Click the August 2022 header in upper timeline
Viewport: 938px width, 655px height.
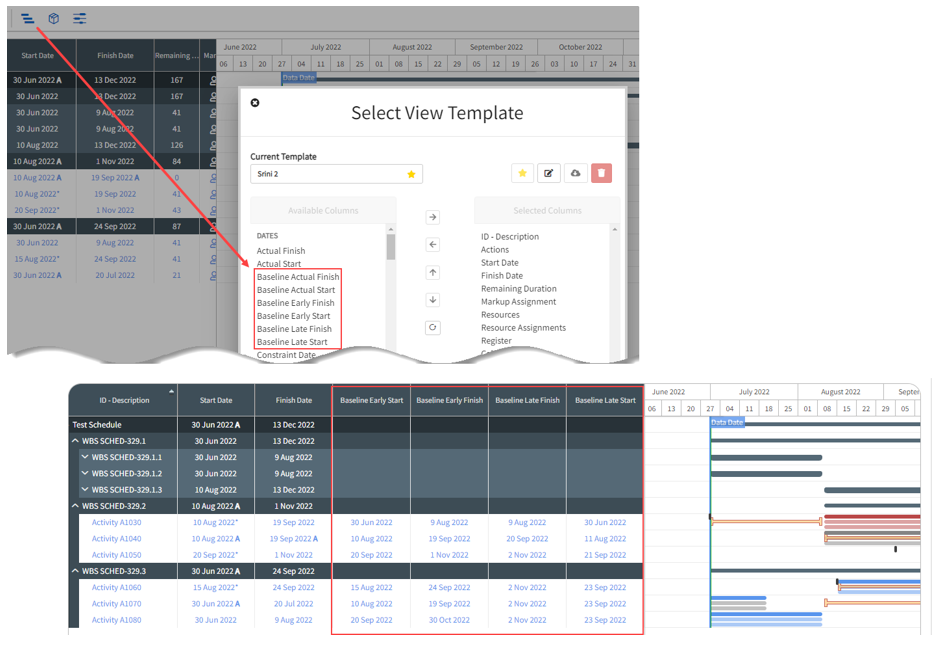[412, 47]
